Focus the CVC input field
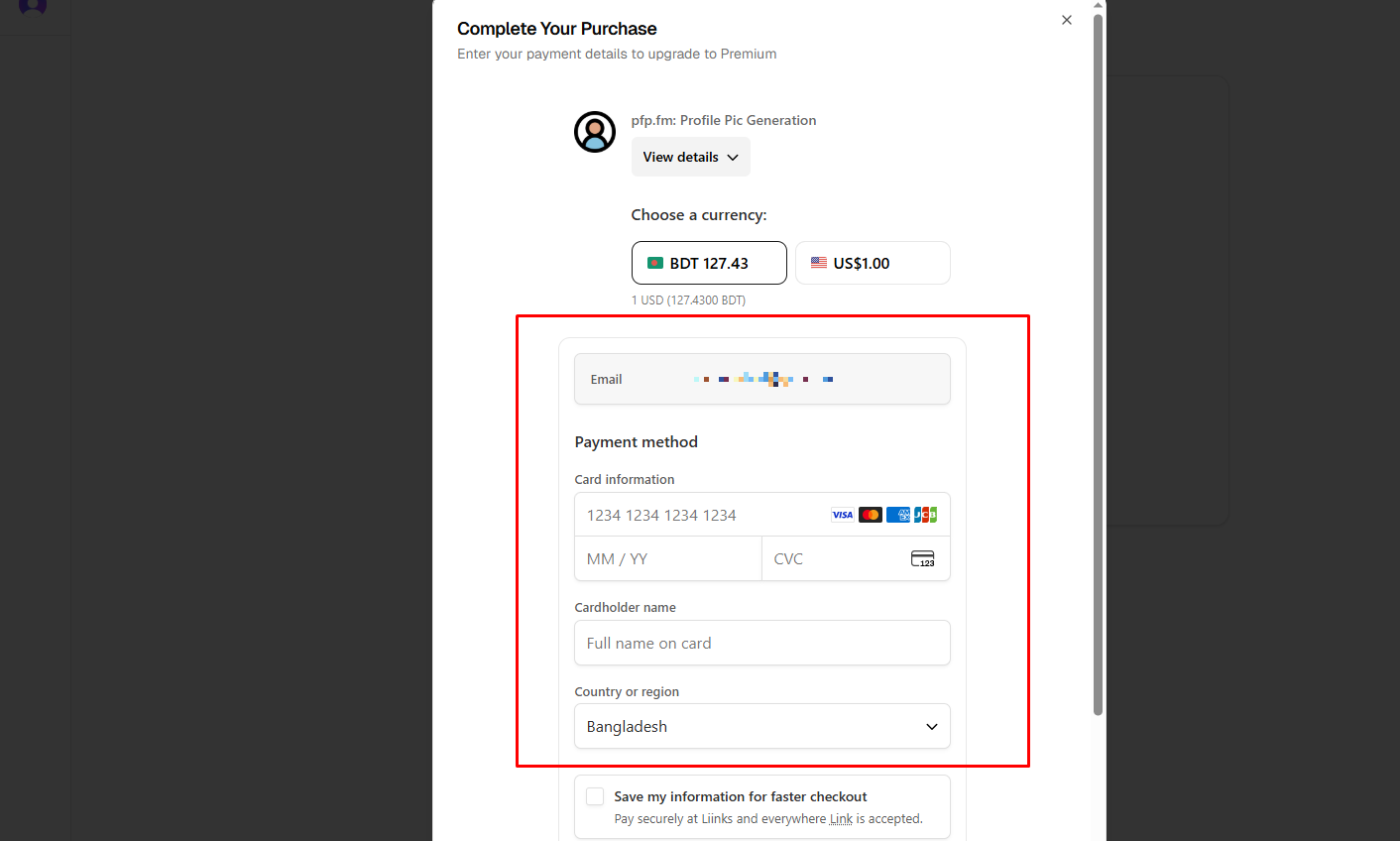The width and height of the screenshot is (1400, 841). tap(856, 558)
